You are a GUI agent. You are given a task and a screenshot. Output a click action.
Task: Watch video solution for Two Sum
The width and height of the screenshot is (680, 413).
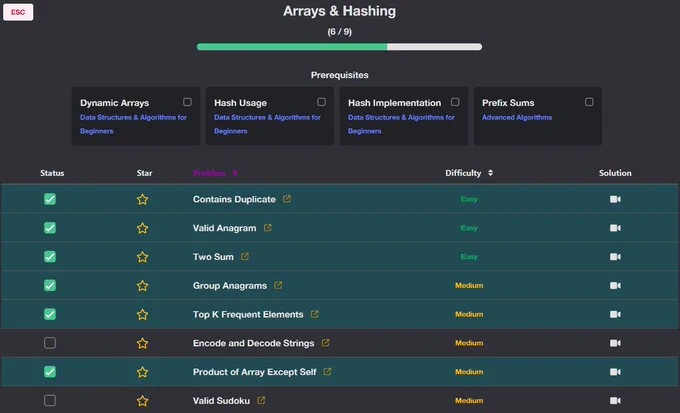point(615,257)
